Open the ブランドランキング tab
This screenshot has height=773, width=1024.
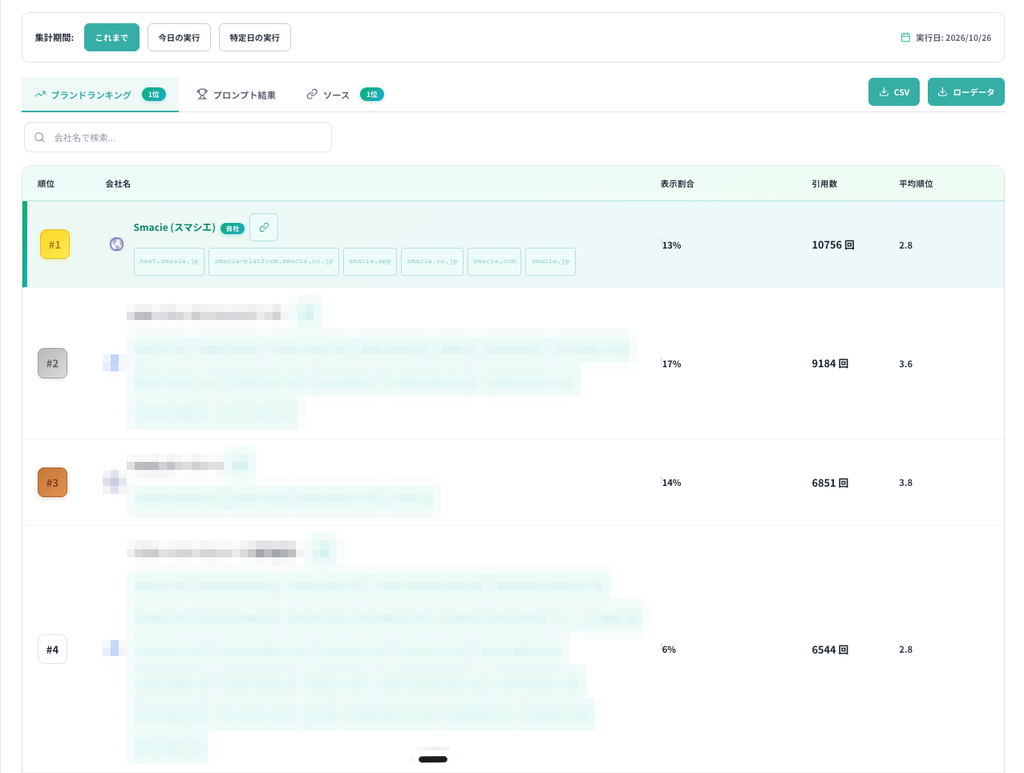click(x=100, y=95)
